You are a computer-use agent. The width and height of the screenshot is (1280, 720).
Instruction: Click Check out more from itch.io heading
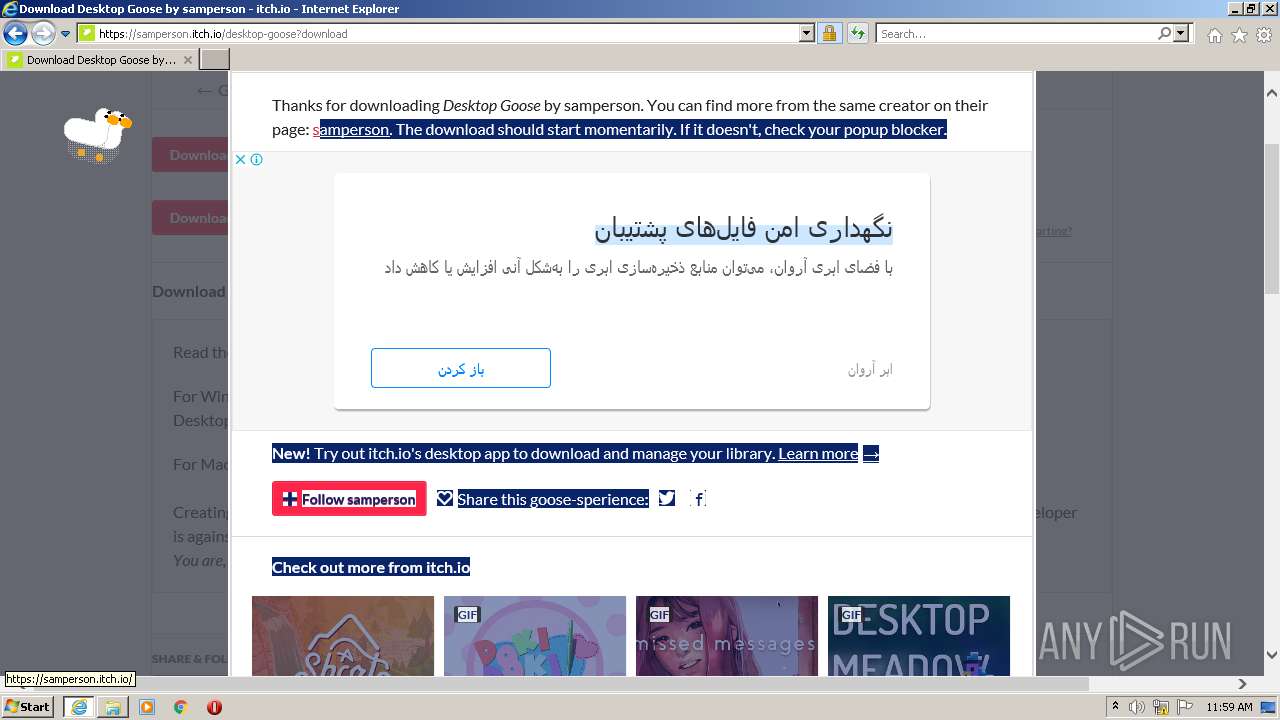371,567
